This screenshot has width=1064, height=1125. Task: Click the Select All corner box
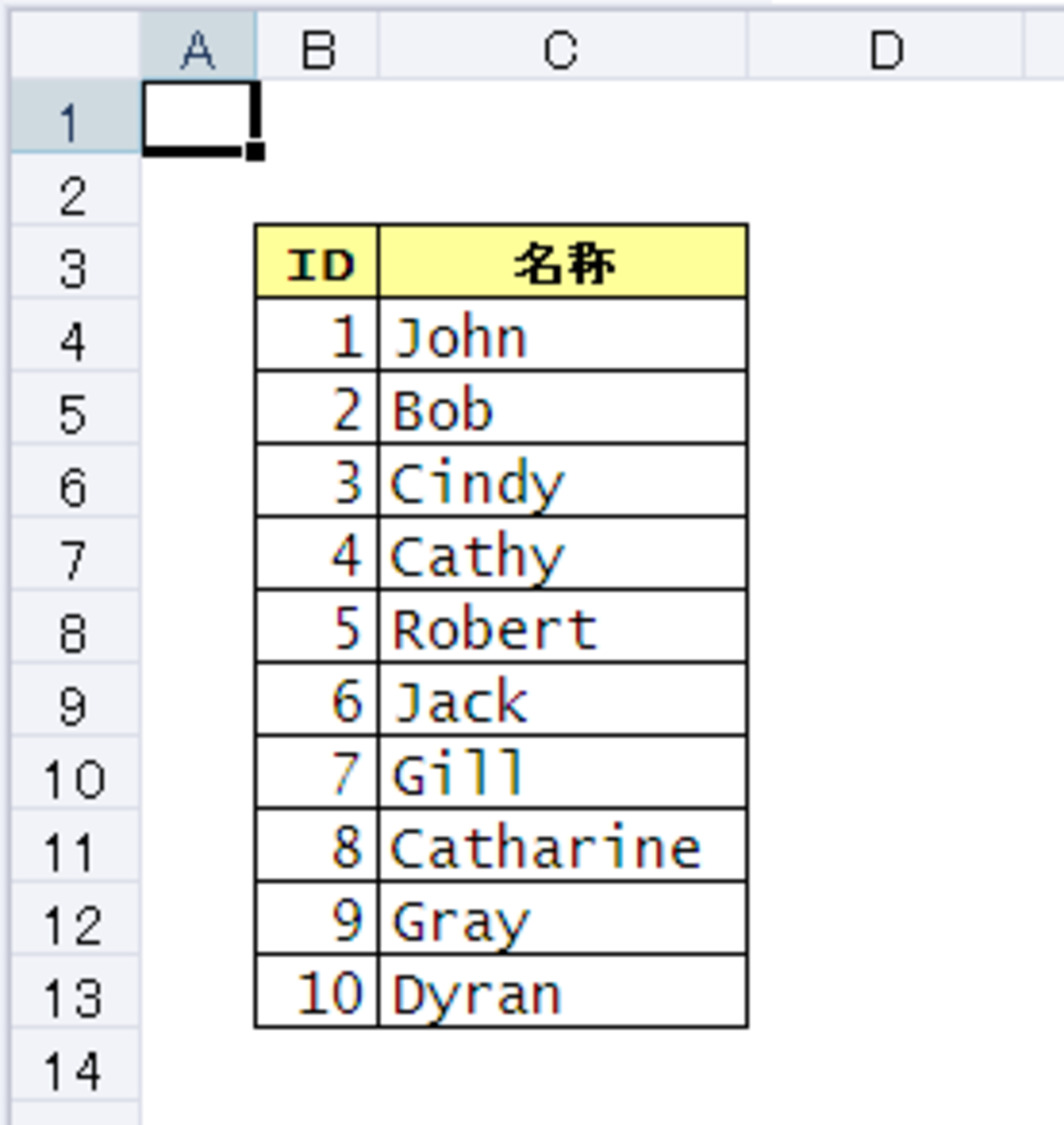75,46
